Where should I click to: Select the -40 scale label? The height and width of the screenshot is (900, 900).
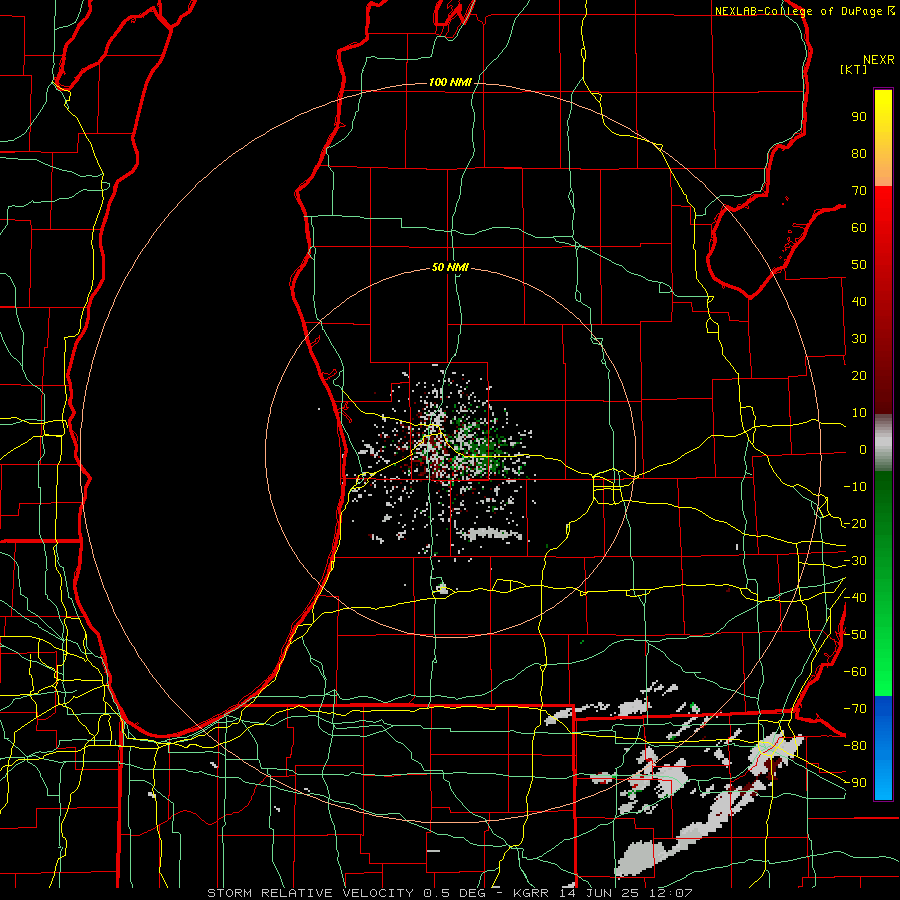tap(855, 598)
